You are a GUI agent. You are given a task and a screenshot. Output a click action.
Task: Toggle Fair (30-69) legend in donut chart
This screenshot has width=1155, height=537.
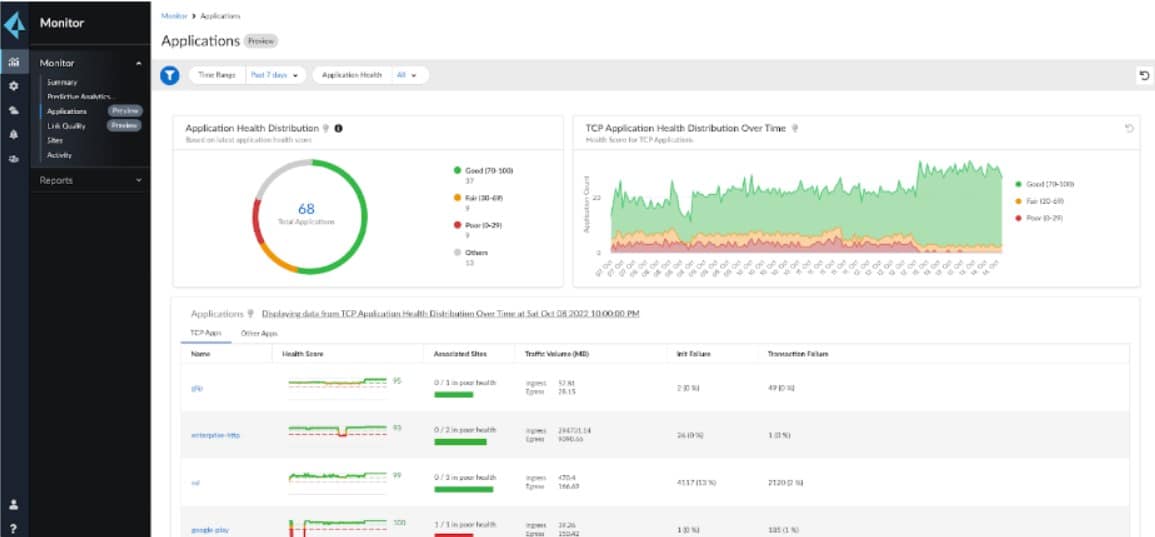tap(480, 197)
